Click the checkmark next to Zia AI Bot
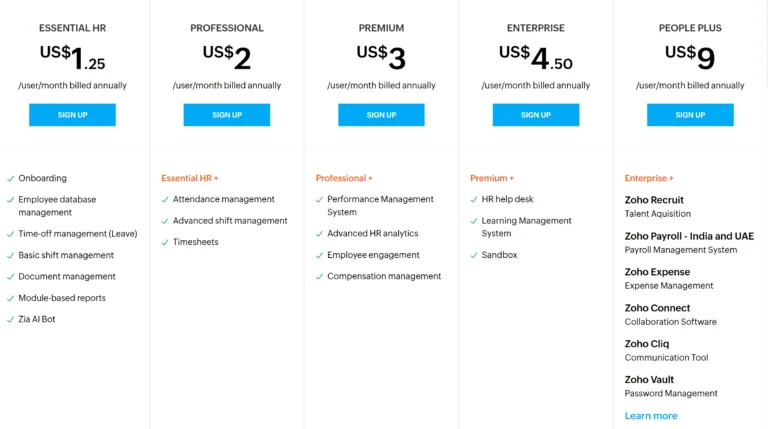The height and width of the screenshot is (429, 768). 10,319
